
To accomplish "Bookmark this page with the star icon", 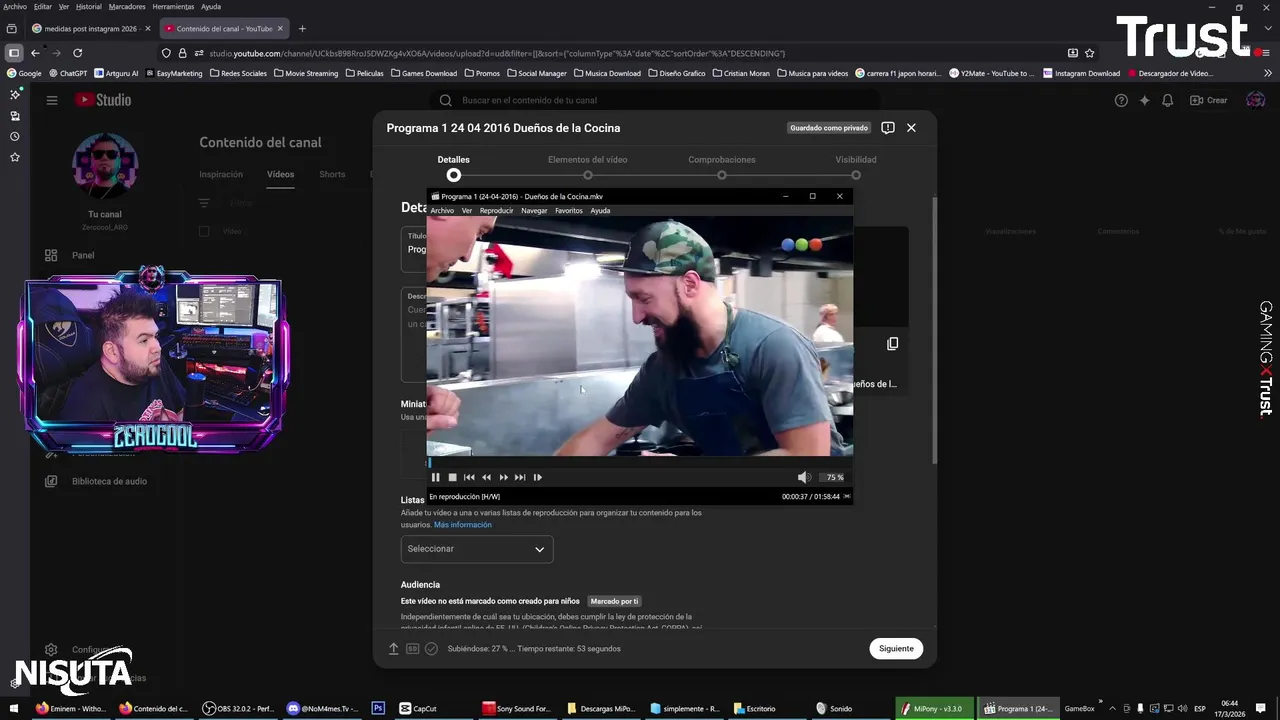I will tap(1089, 53).
